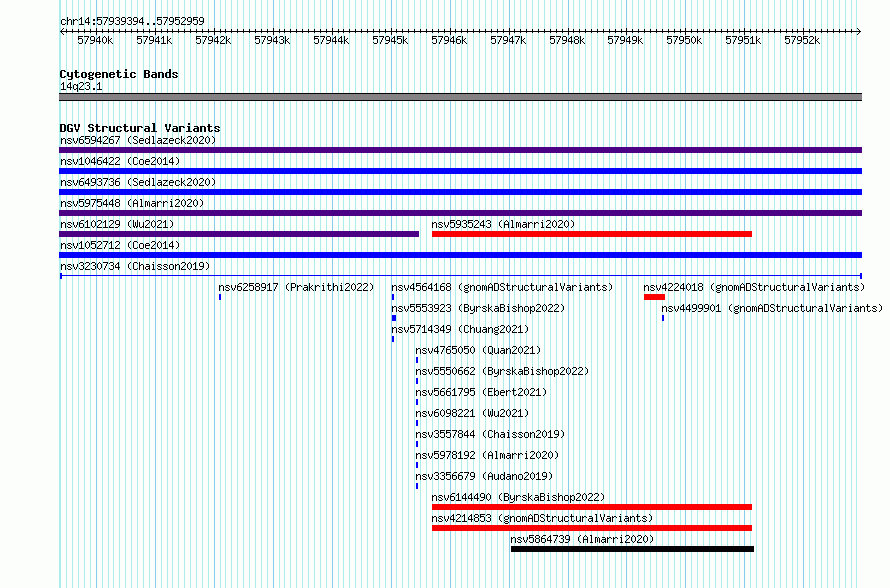Click nsv3557844 (Chaisson2019) label

click(x=490, y=434)
